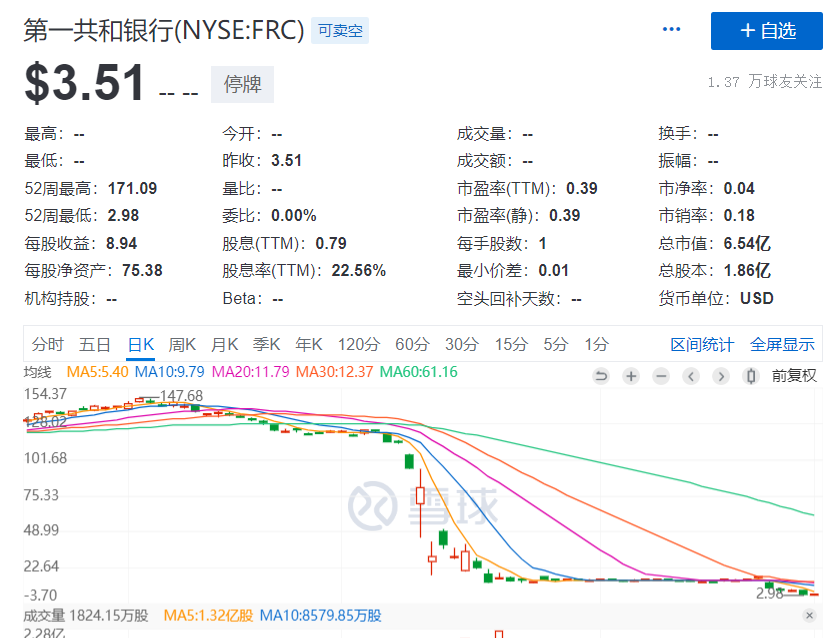Screen dimensions: 825x638
Task: Click the 市净率 value 0.04
Action: [739, 188]
